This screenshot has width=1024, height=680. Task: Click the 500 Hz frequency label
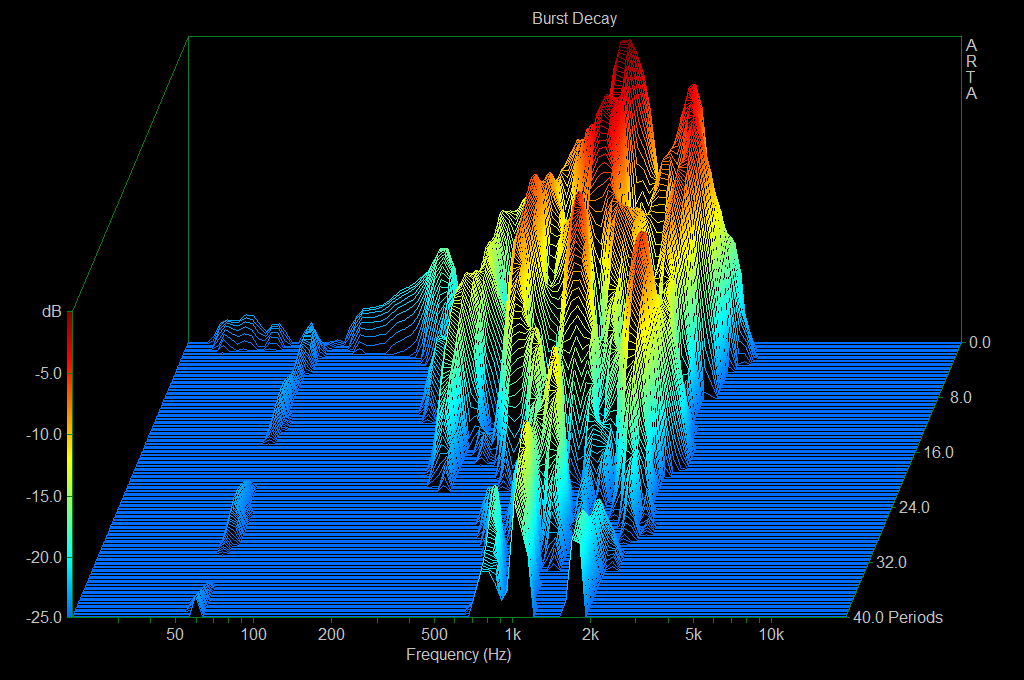click(434, 634)
